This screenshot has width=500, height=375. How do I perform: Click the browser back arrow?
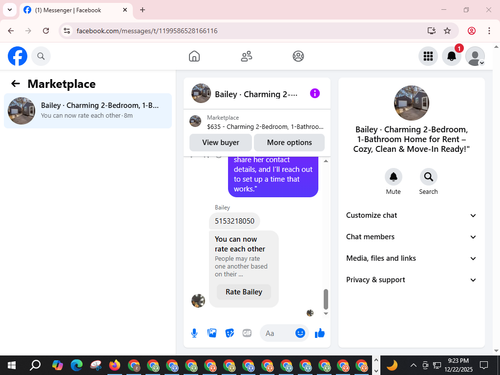pyautogui.click(x=11, y=31)
